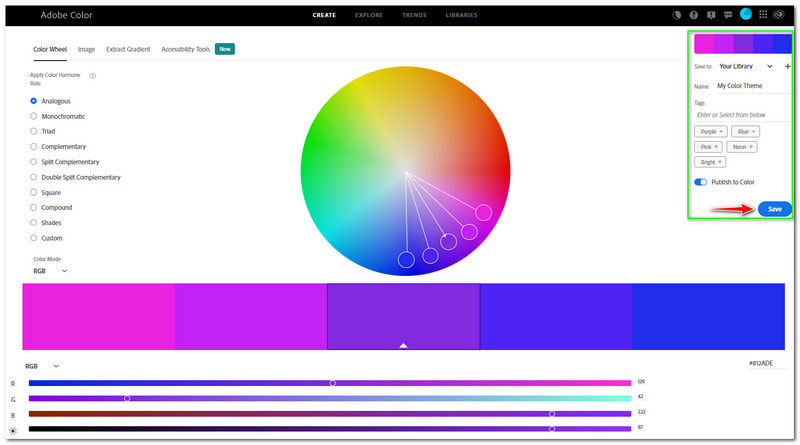Click the brightness value 87 field
Image resolution: width=800 pixels, height=445 pixels.
[640, 427]
